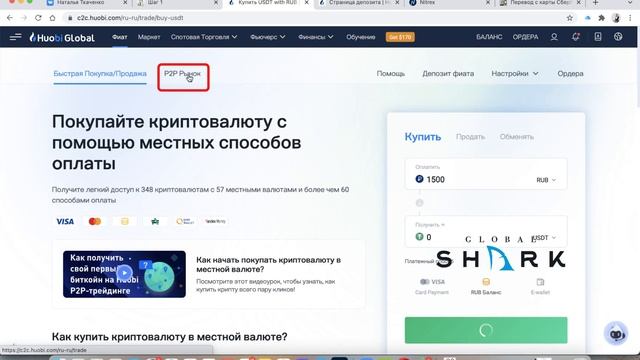The width and height of the screenshot is (640, 360).
Task: Click the Chrome profile avatar
Action: [x=616, y=18]
